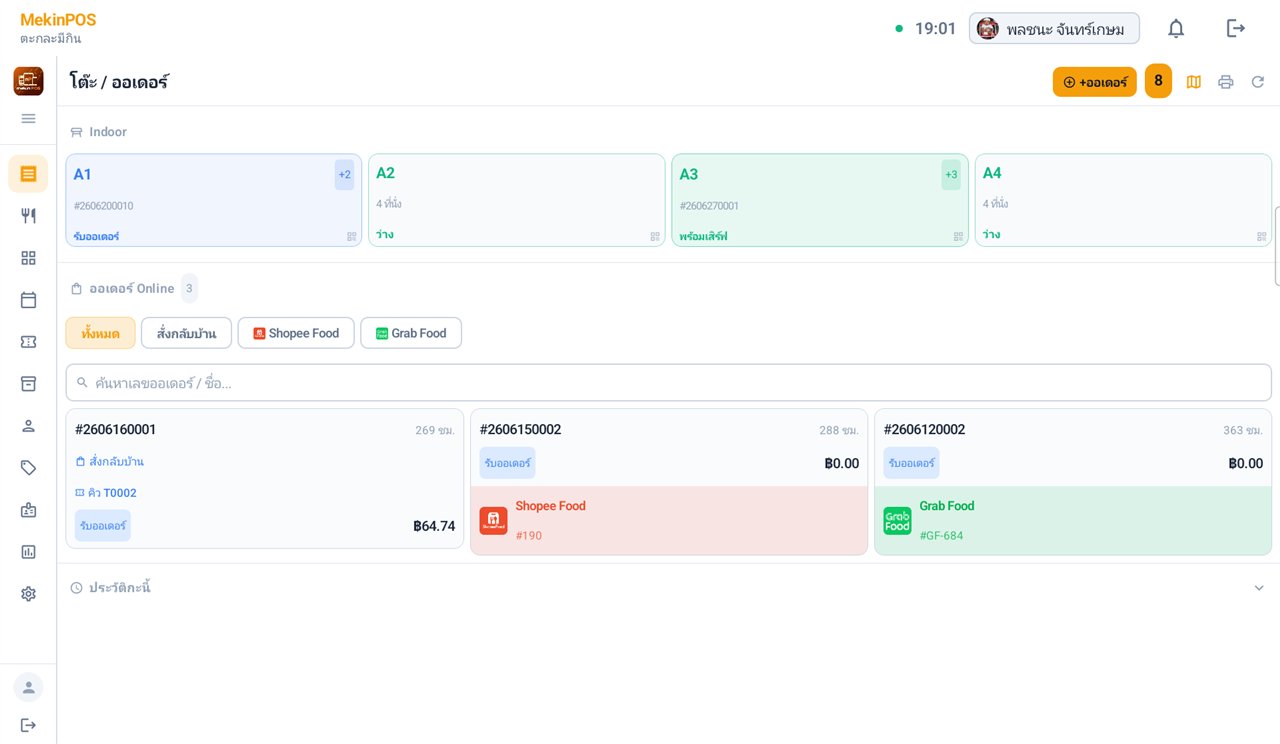
Task: Open the grid categories icon in sidebar
Action: [28, 258]
